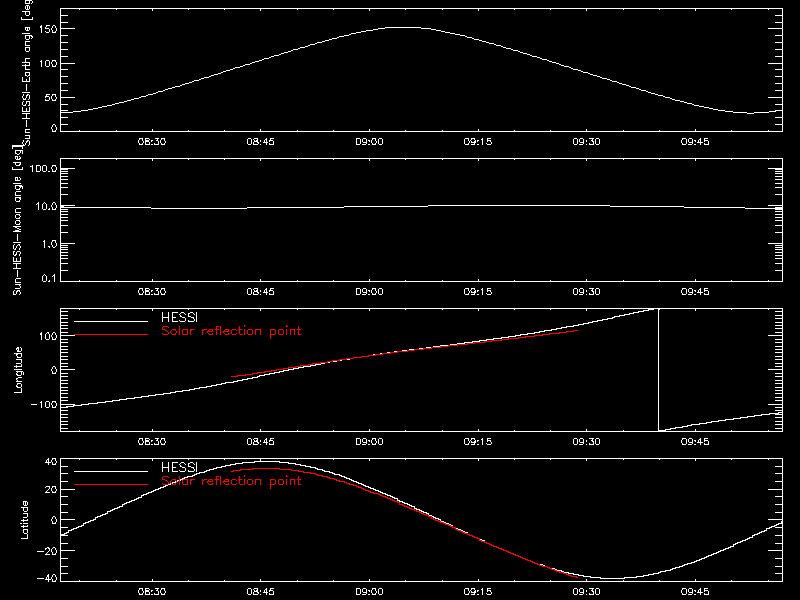
Task: Click 09:30 under the Moon angle plot
Action: click(586, 292)
